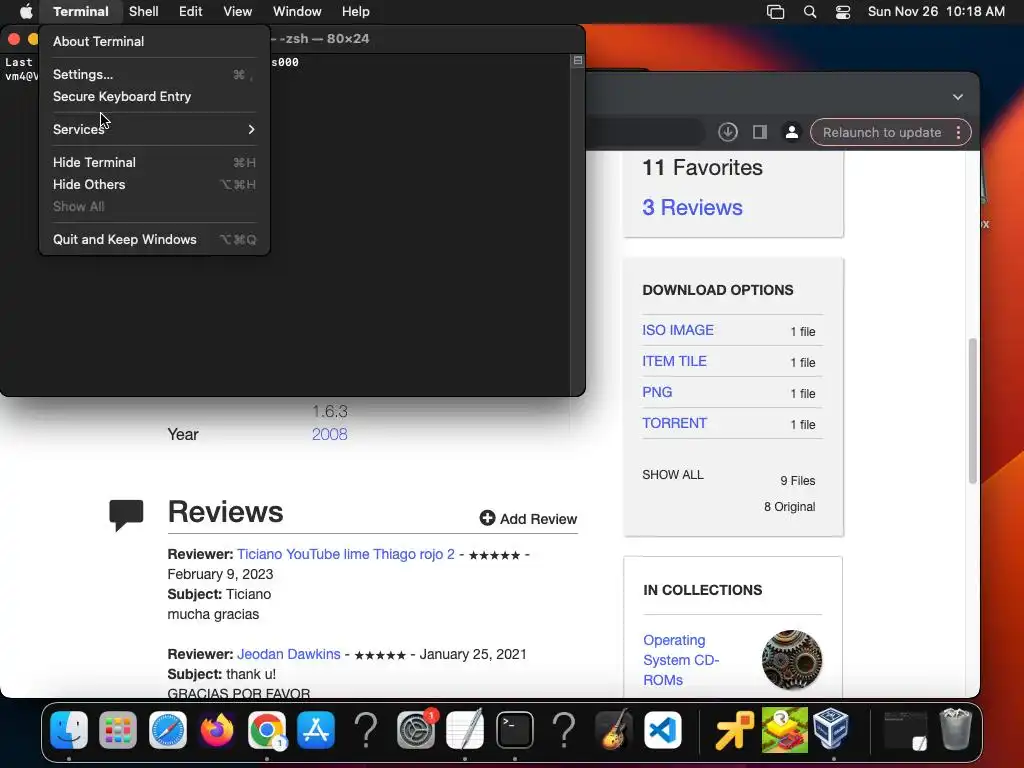
Task: Open the Edit menu
Action: coord(191,12)
